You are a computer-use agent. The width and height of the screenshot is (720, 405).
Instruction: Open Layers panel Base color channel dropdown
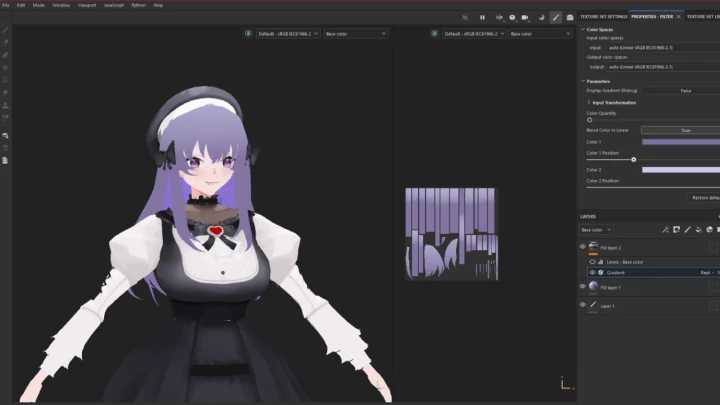(x=596, y=230)
